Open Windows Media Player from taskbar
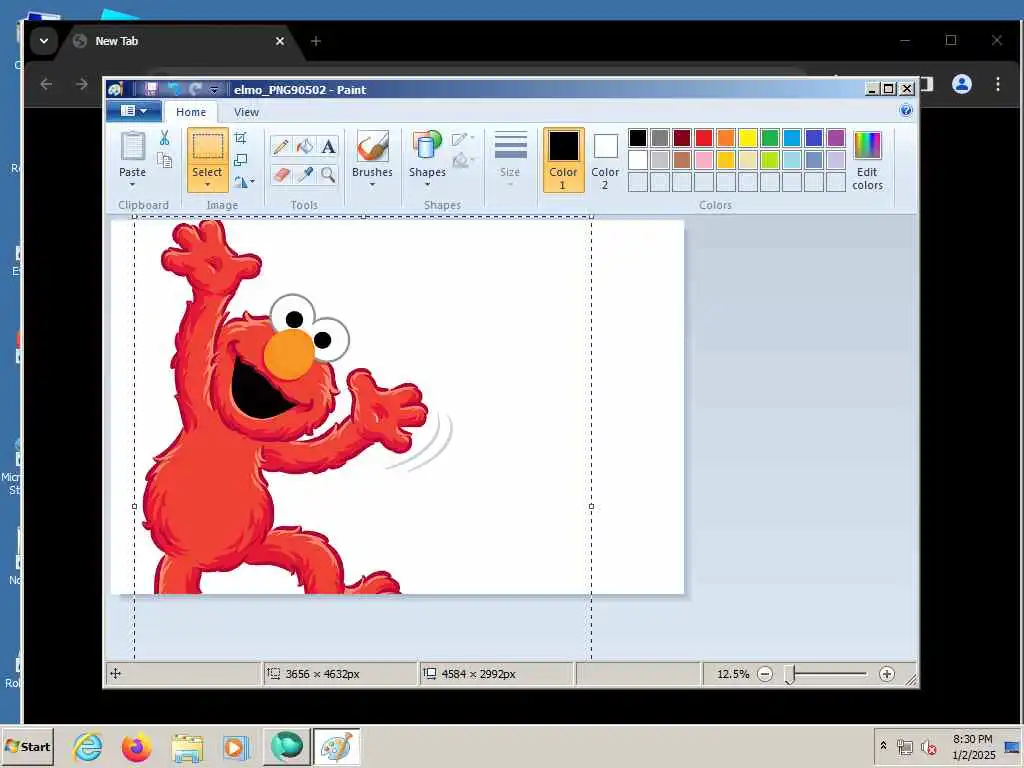Viewport: 1024px width, 768px height. tap(236, 746)
